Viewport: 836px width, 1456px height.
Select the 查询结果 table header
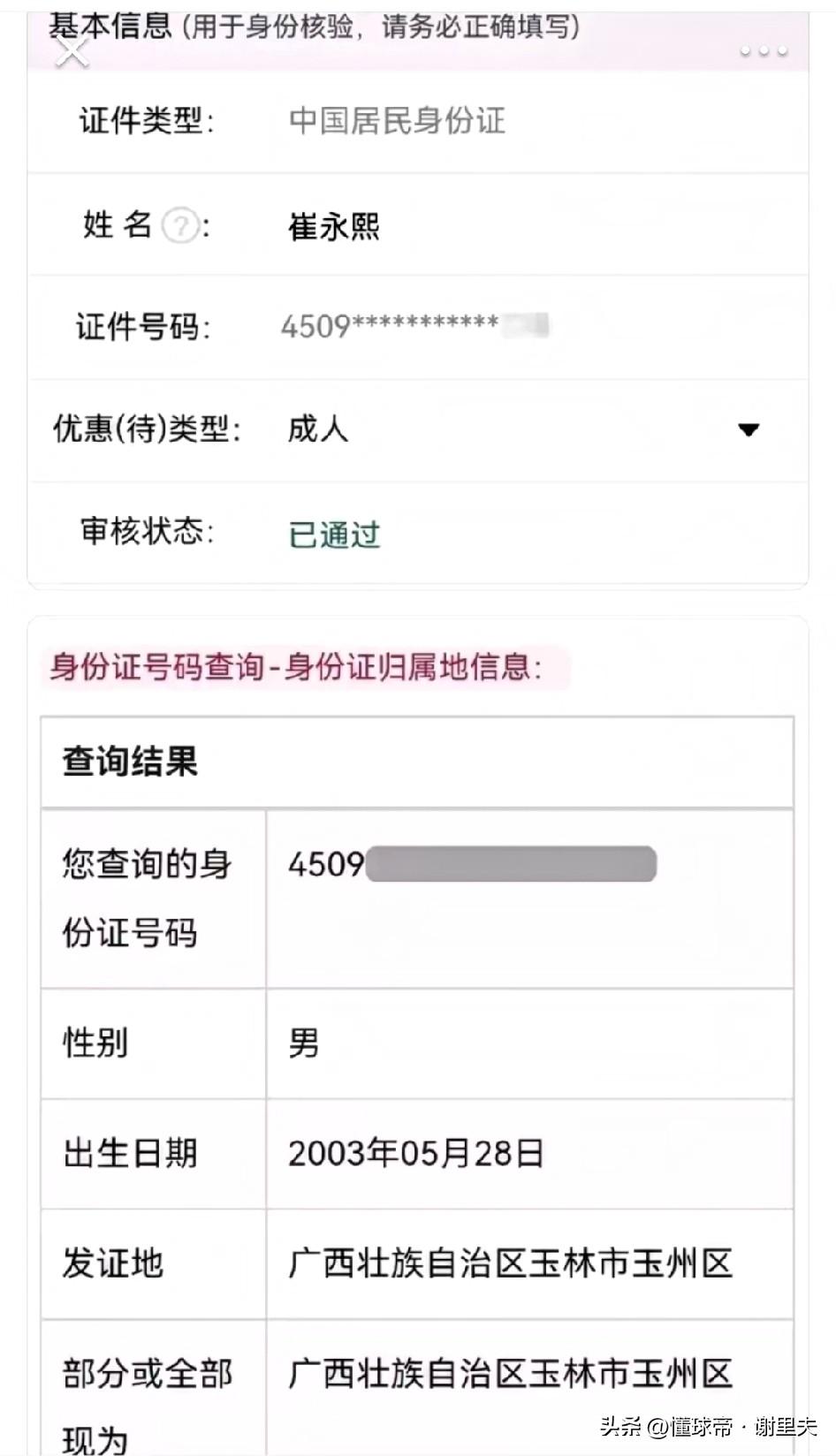(130, 762)
